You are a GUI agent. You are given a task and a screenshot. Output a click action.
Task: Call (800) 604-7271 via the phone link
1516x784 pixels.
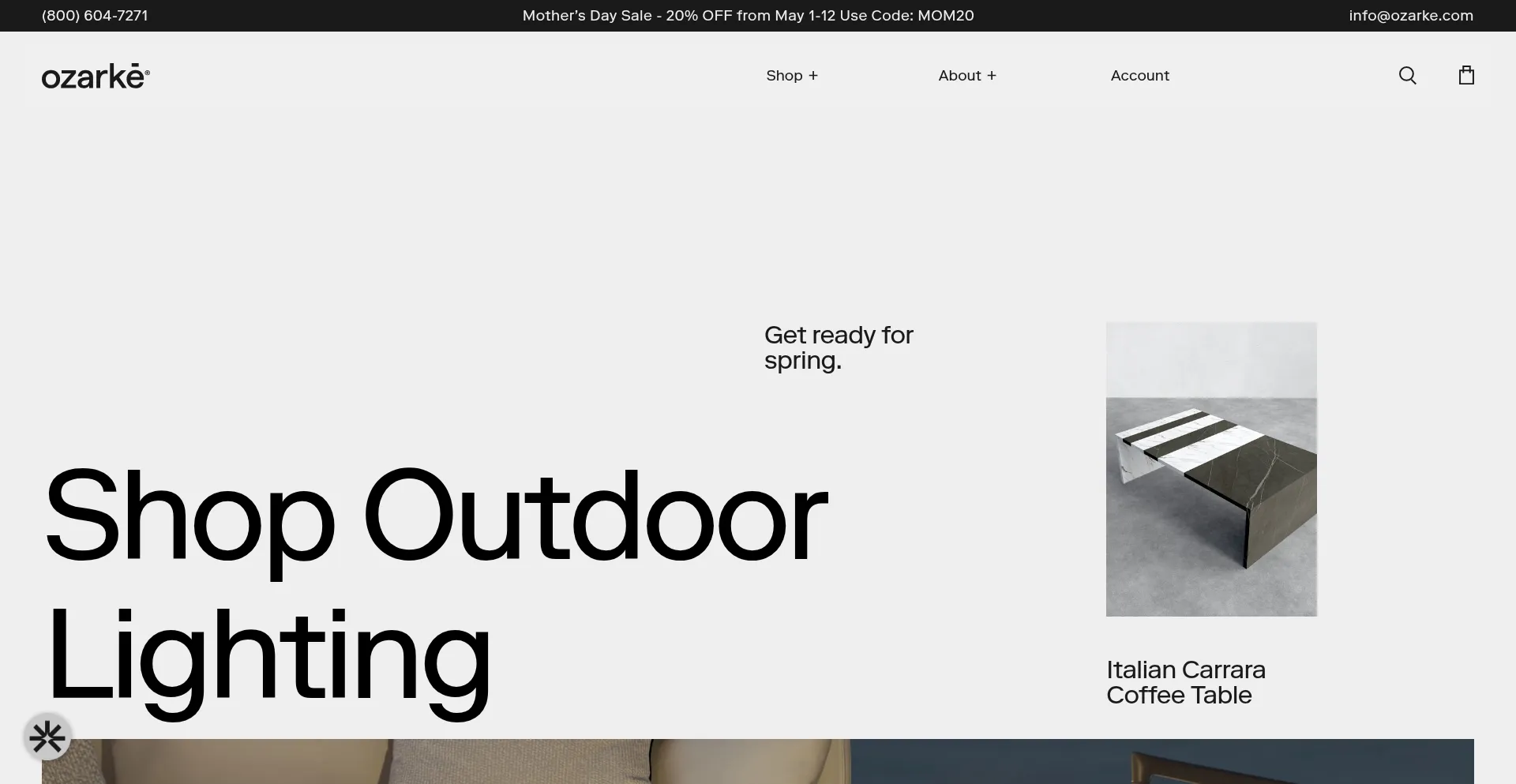(94, 15)
